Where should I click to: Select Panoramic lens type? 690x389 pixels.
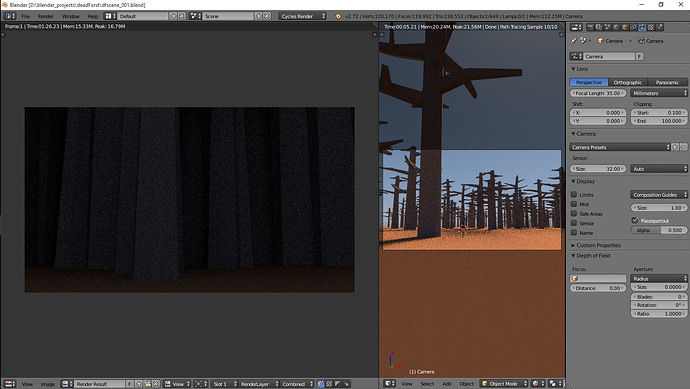[668, 82]
